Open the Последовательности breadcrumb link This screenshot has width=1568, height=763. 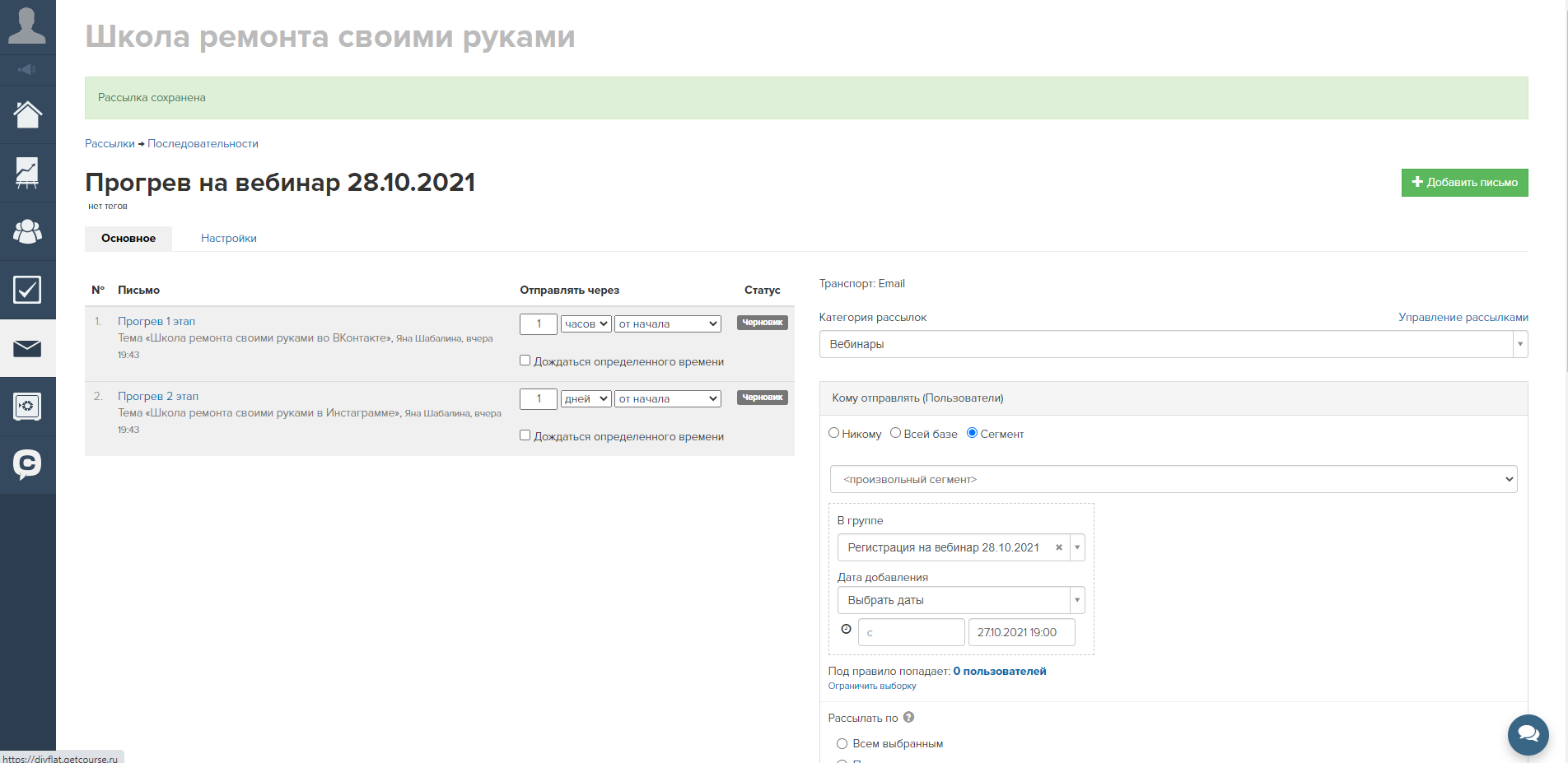pyautogui.click(x=202, y=143)
